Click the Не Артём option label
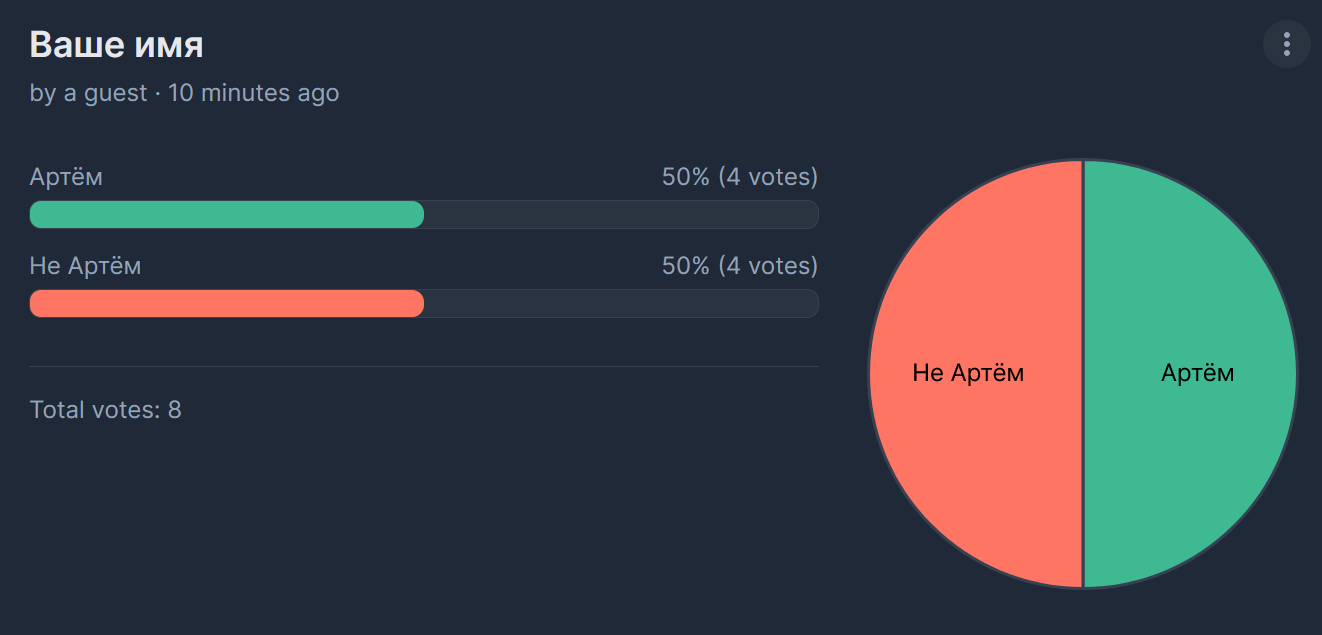Screen dimensions: 1322x635 tap(85, 266)
